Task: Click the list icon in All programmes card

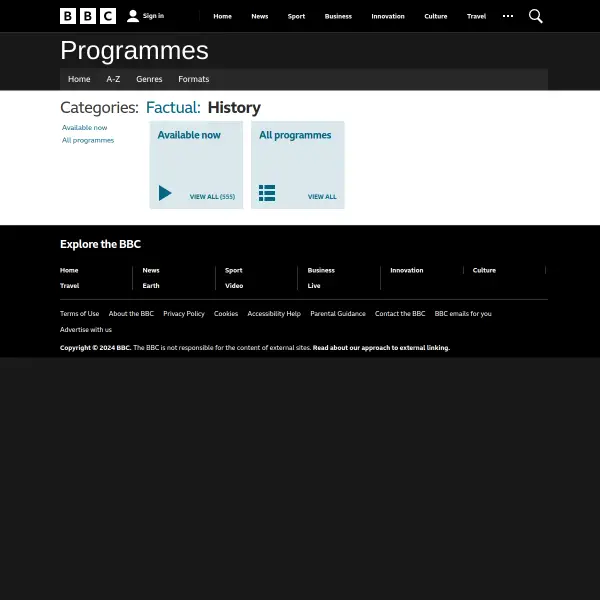Action: 267,193
